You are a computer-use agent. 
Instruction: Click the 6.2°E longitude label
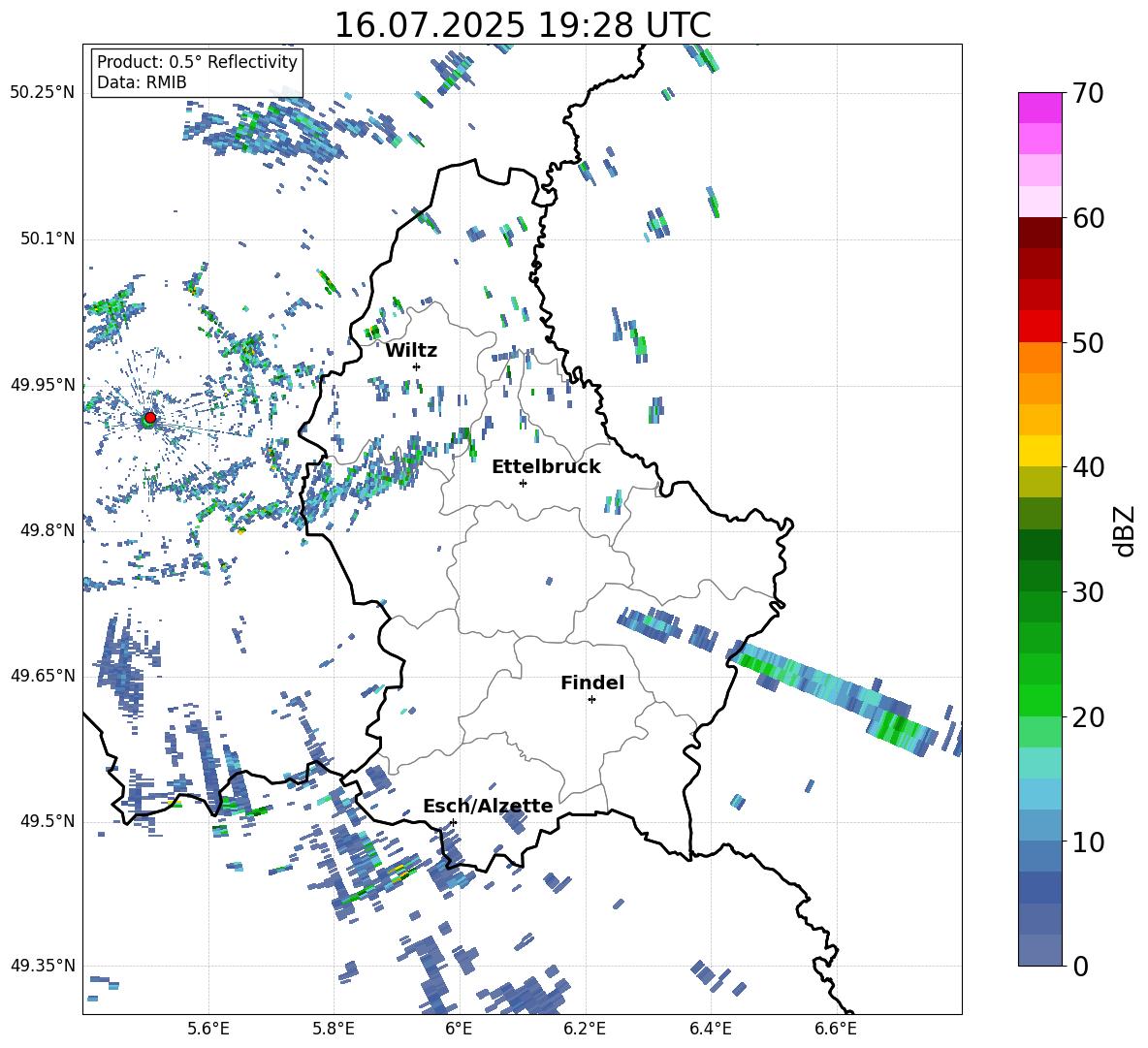585,1029
